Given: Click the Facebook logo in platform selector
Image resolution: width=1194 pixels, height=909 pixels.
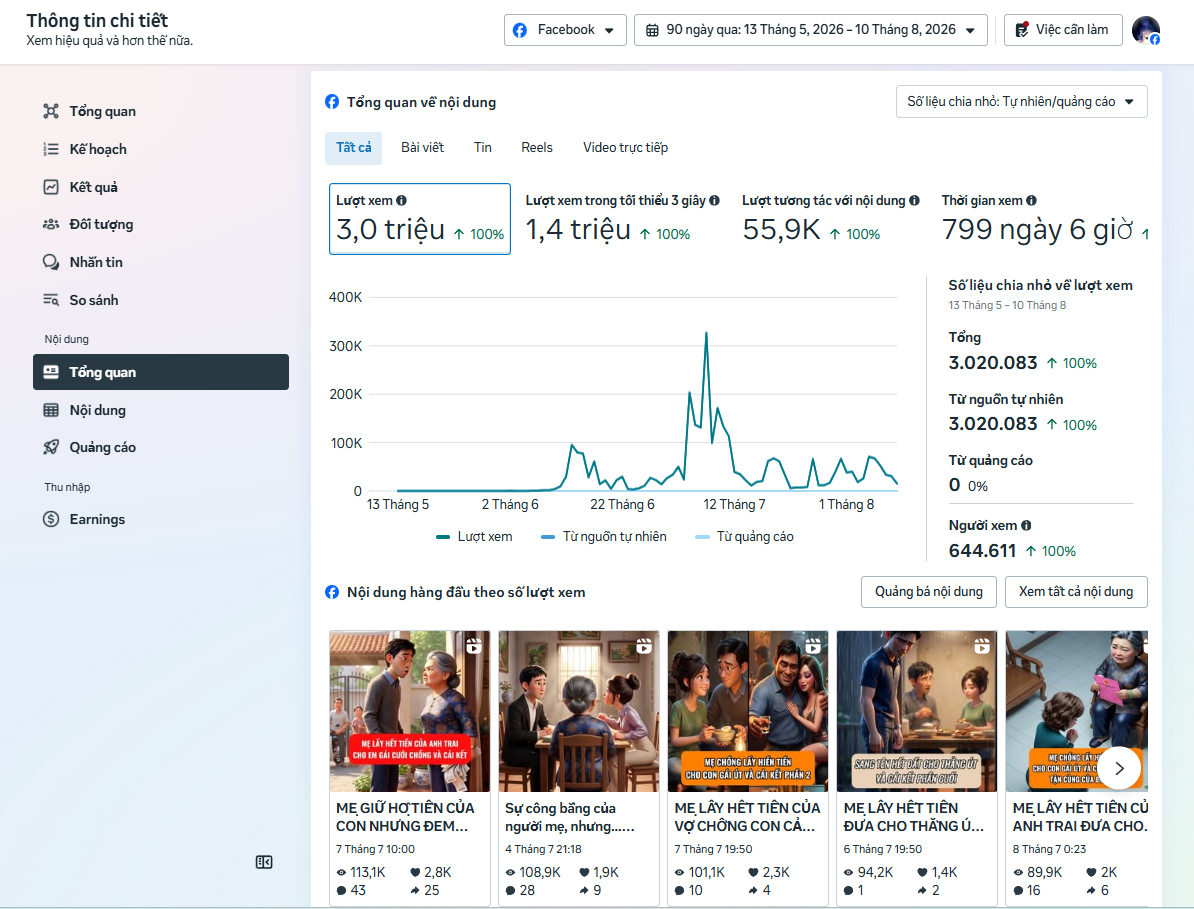Looking at the screenshot, I should 520,30.
